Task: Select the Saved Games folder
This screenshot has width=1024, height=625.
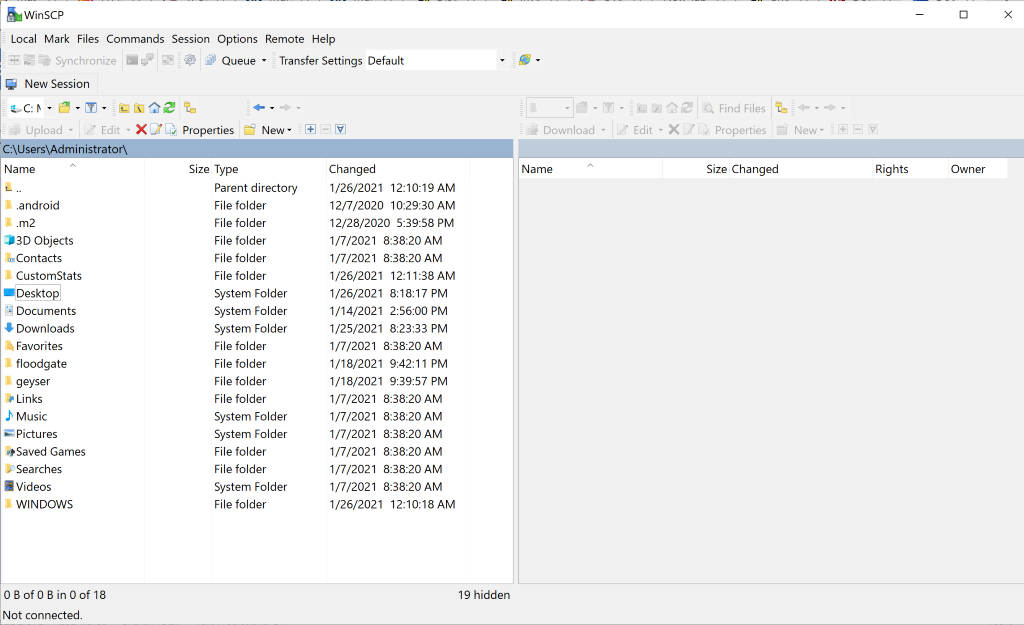Action: pos(50,451)
